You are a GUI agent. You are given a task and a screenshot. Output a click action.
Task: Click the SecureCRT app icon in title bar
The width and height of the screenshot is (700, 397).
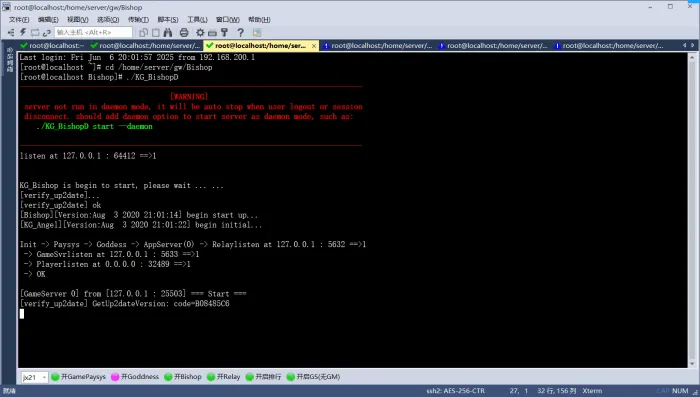[6, 7]
